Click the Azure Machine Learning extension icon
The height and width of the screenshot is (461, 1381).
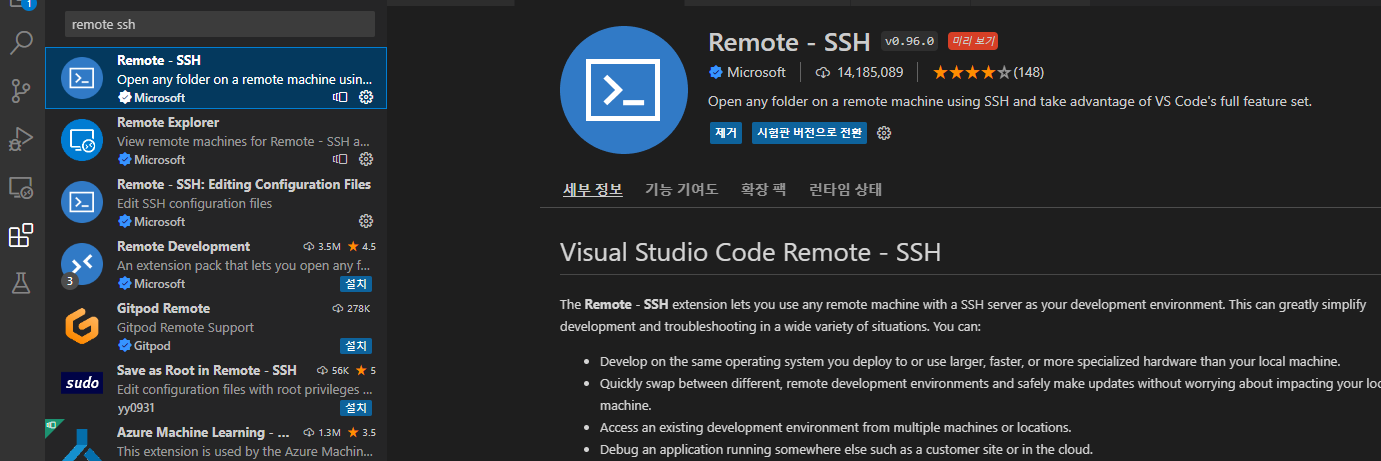pos(81,445)
